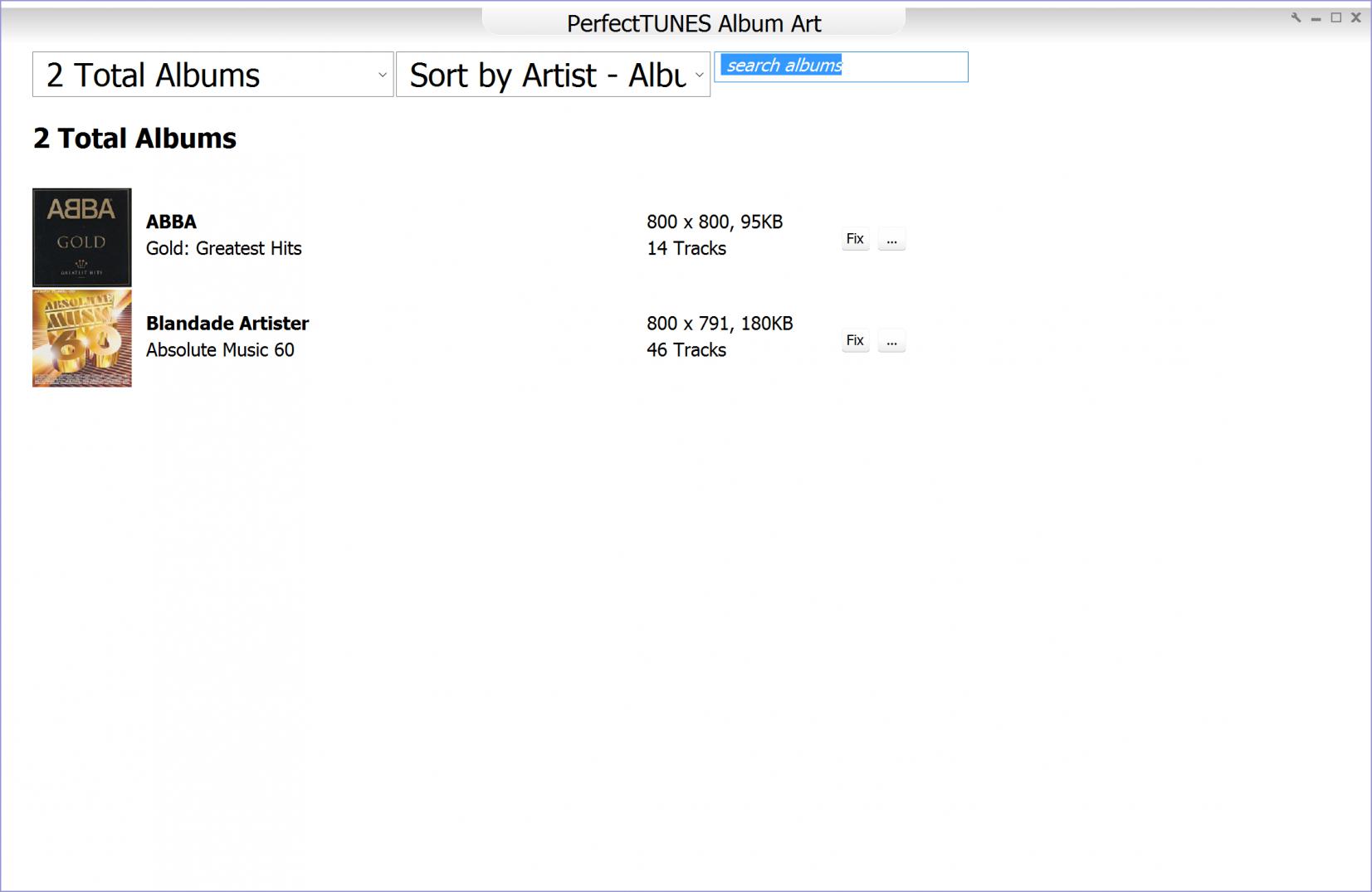Open the "2 Total Albums" filter dropdown
1372x892 pixels.
point(212,75)
